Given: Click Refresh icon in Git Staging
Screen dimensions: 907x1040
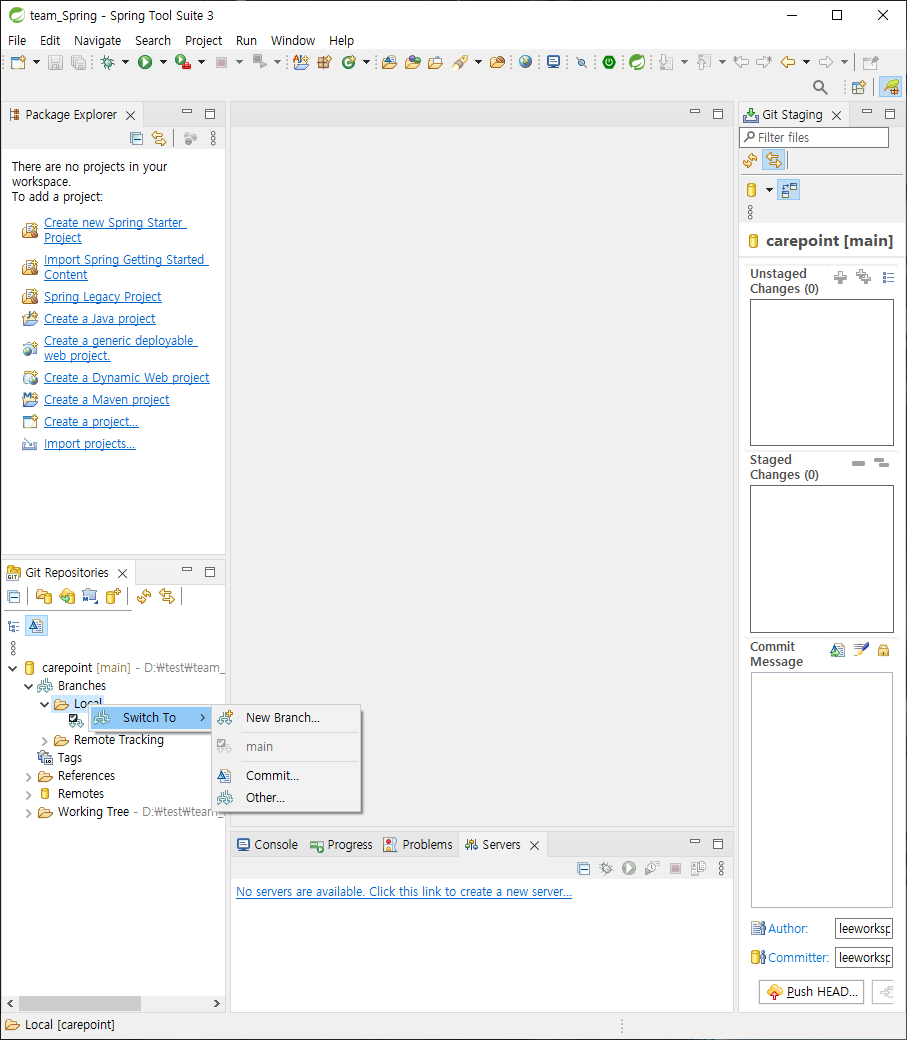Looking at the screenshot, I should (x=750, y=160).
